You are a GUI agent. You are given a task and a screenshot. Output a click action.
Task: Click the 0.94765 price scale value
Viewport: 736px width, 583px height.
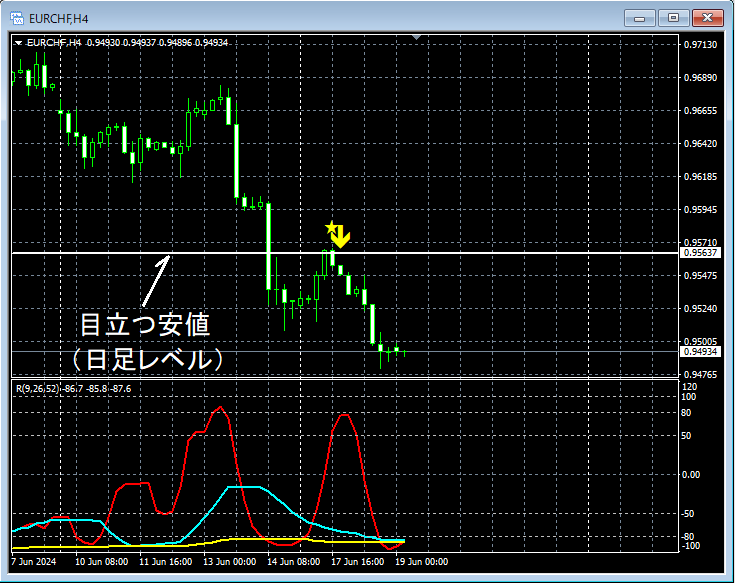click(x=700, y=375)
